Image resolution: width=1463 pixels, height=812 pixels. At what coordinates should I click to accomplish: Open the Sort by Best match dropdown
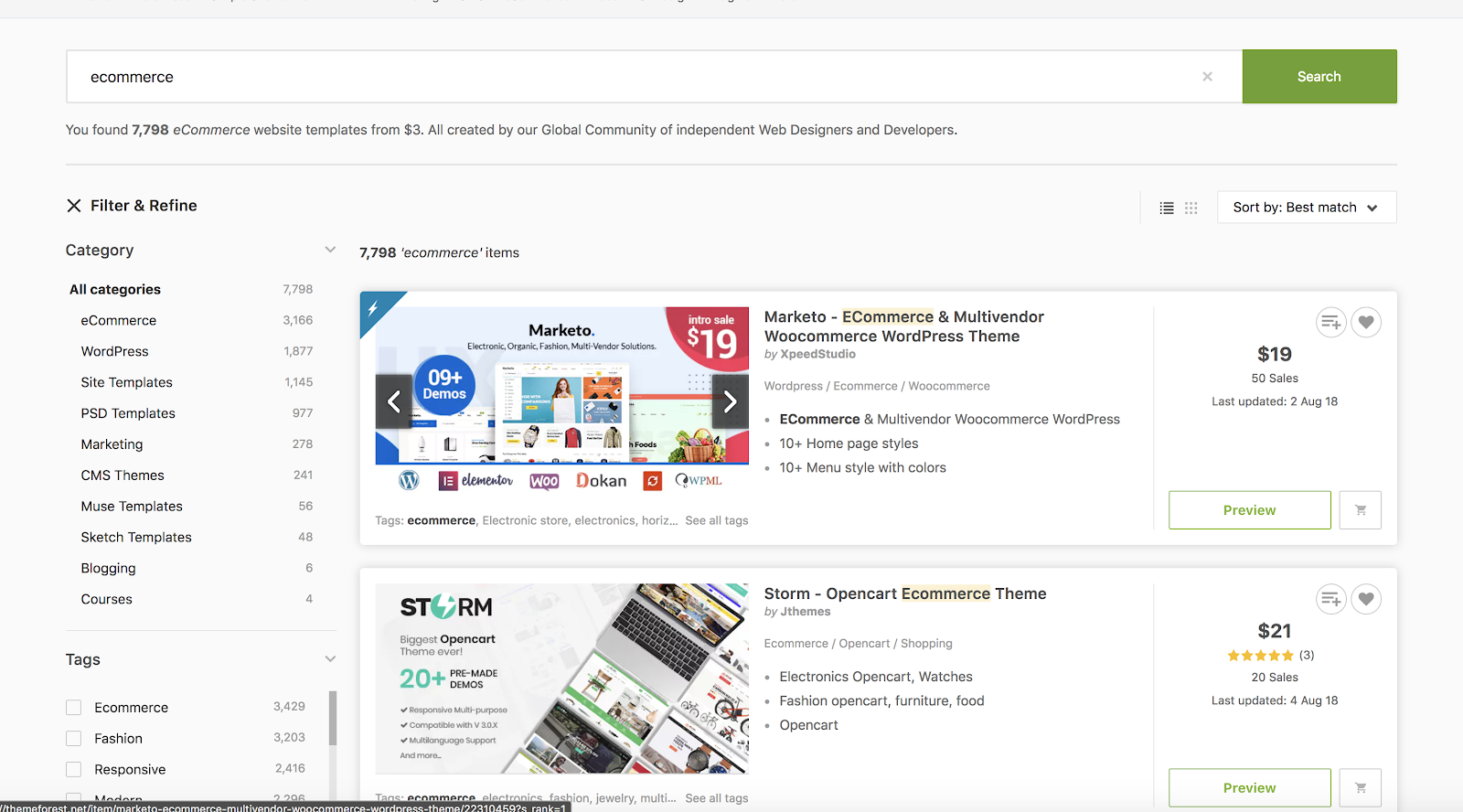coord(1307,208)
